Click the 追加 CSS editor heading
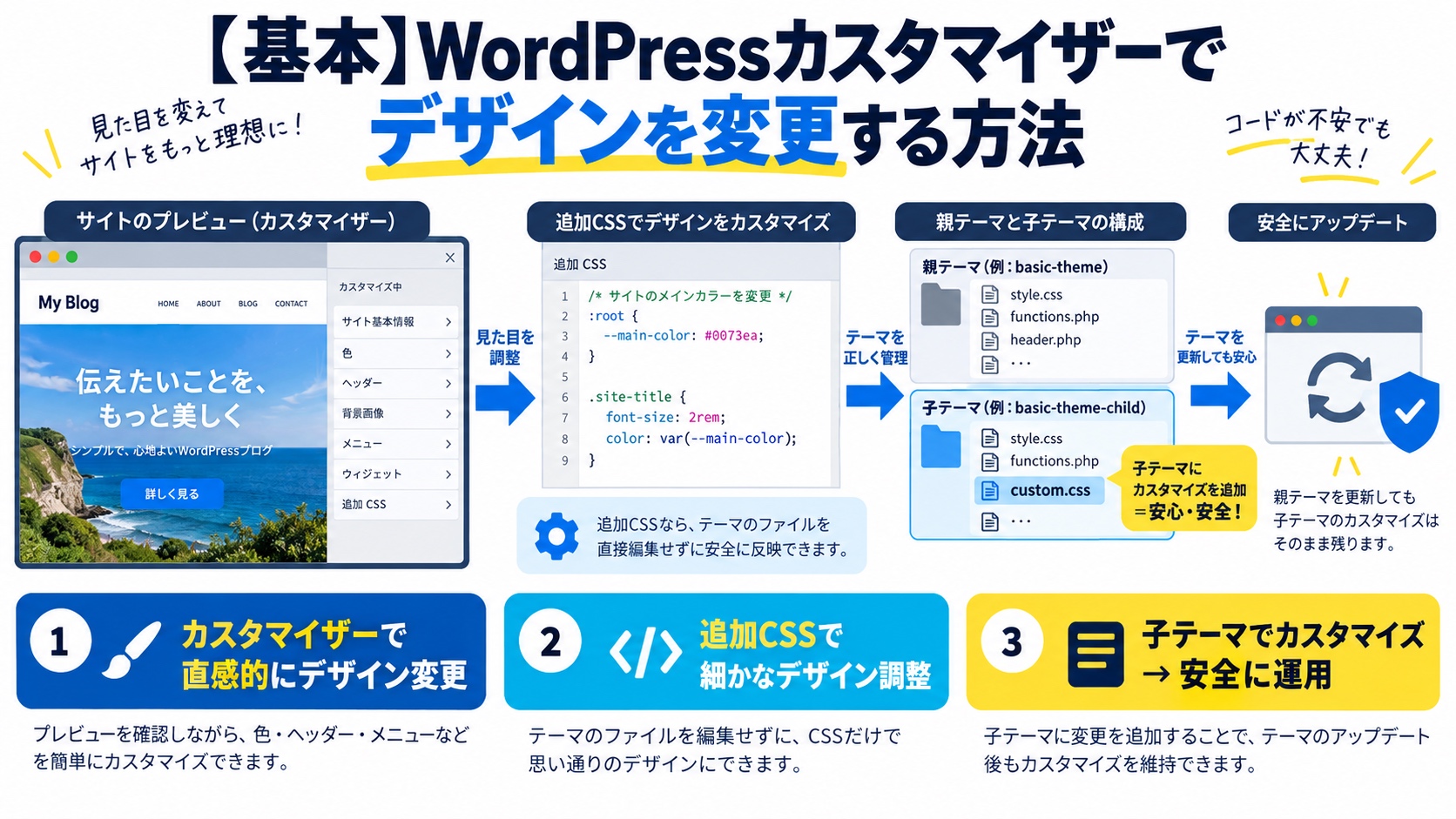1456x819 pixels. pos(580,265)
